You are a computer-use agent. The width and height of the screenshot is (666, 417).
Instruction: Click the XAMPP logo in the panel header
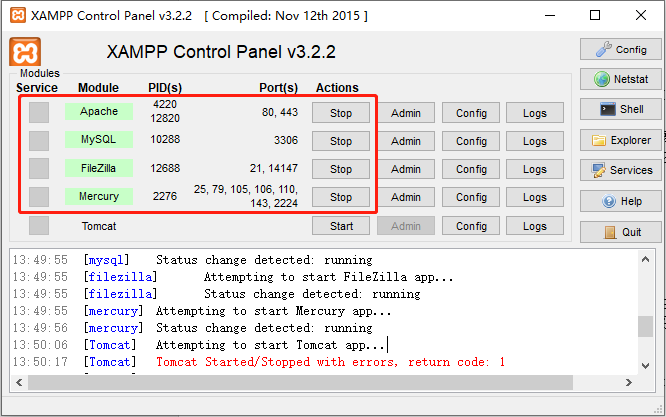click(x=25, y=52)
